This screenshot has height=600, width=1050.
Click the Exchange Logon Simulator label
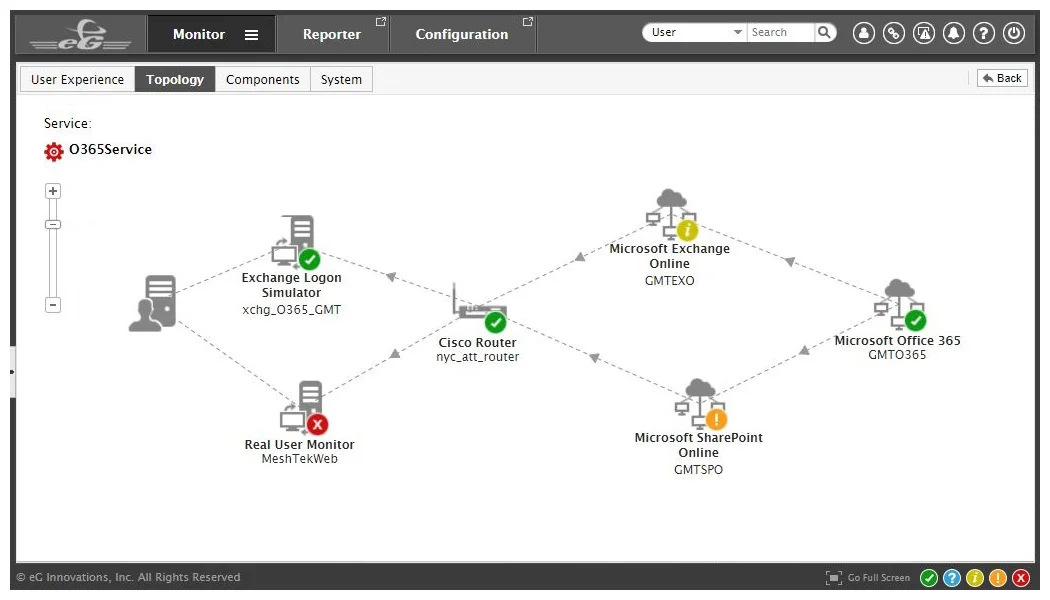tap(291, 285)
